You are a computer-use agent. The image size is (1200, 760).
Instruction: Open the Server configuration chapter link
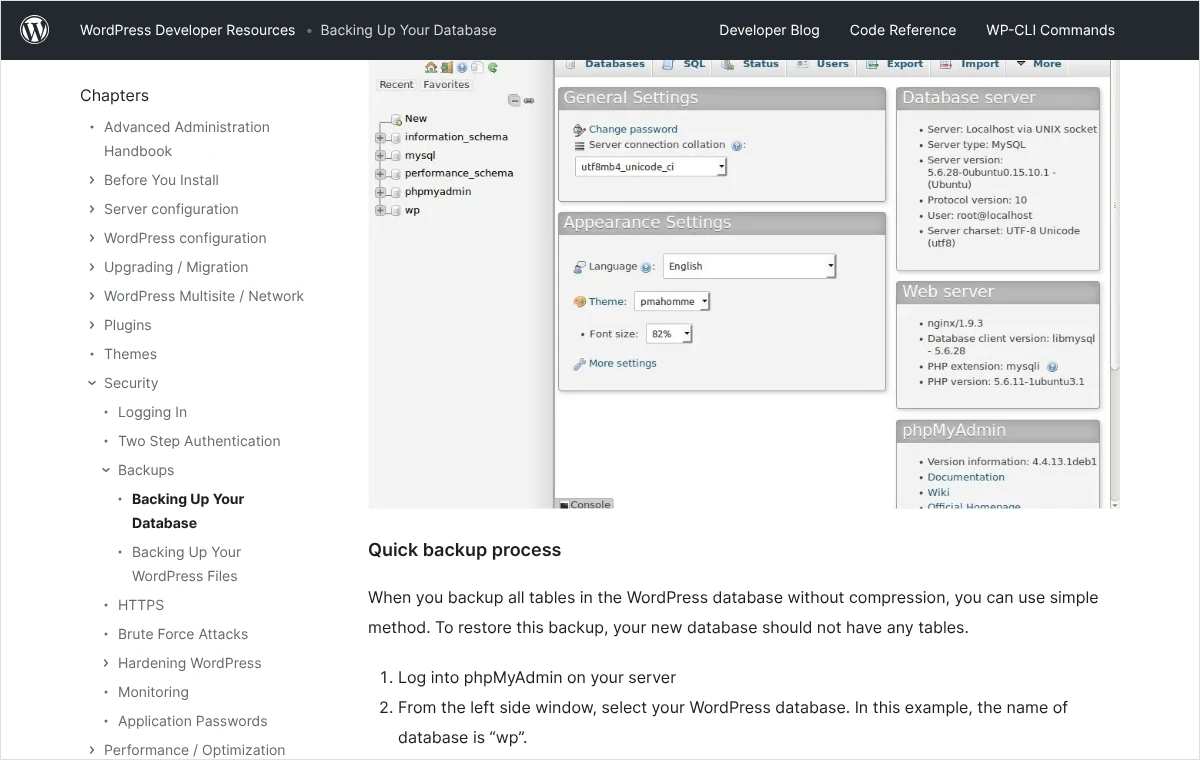[x=171, y=209]
